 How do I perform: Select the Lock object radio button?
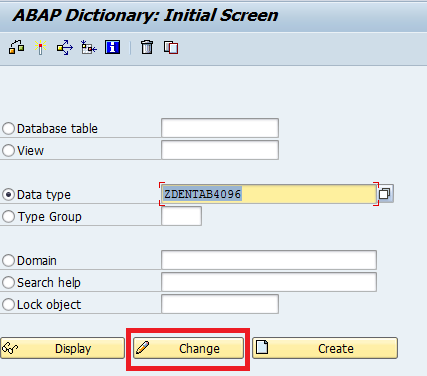coord(8,304)
